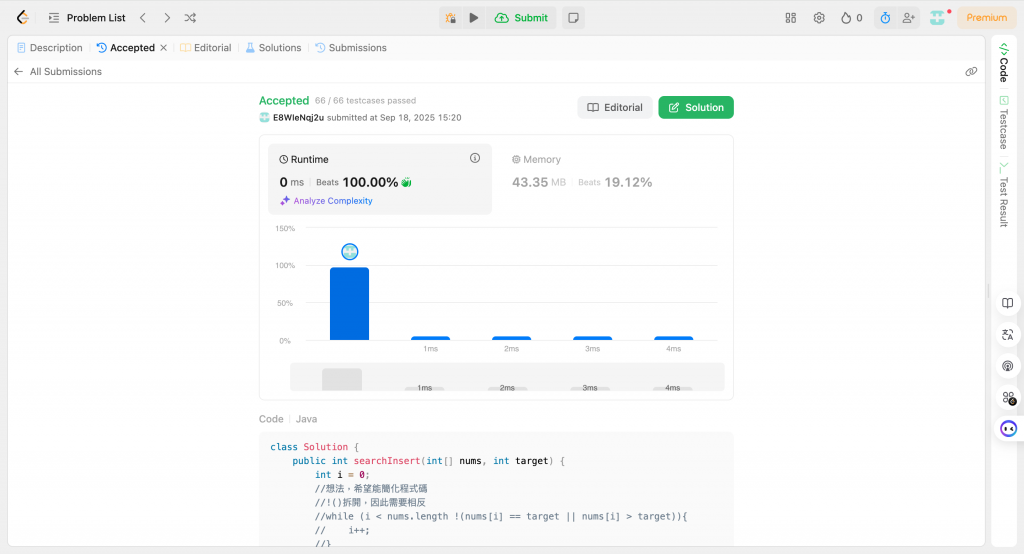Screen dimensions: 1024x554
Task: Go to next problem arrow
Action: [x=167, y=18]
